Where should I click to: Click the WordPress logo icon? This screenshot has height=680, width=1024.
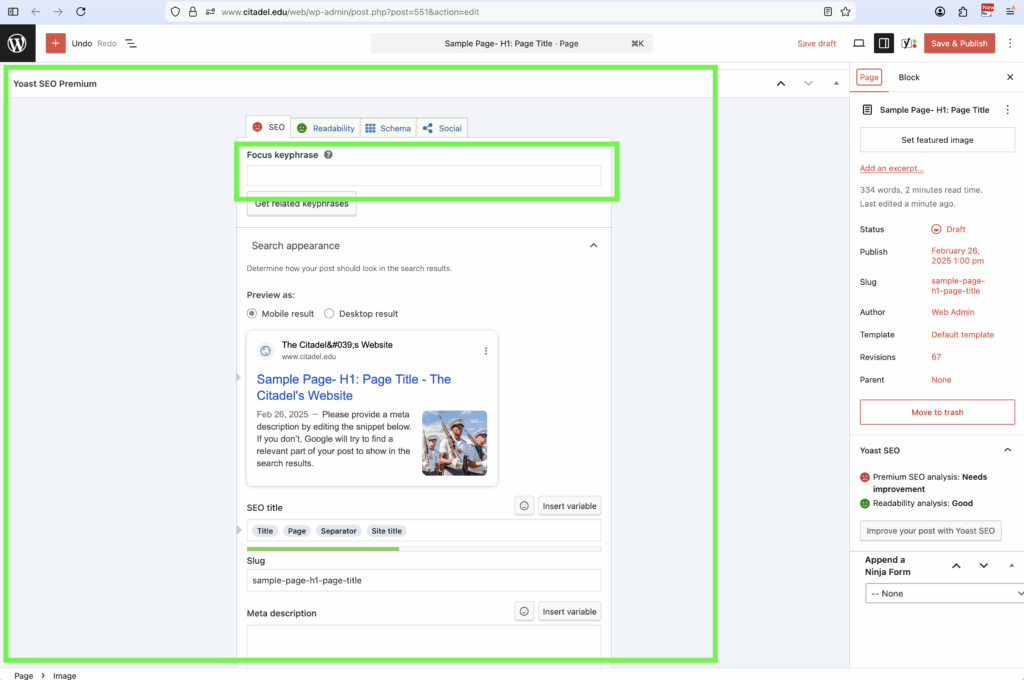click(16, 43)
